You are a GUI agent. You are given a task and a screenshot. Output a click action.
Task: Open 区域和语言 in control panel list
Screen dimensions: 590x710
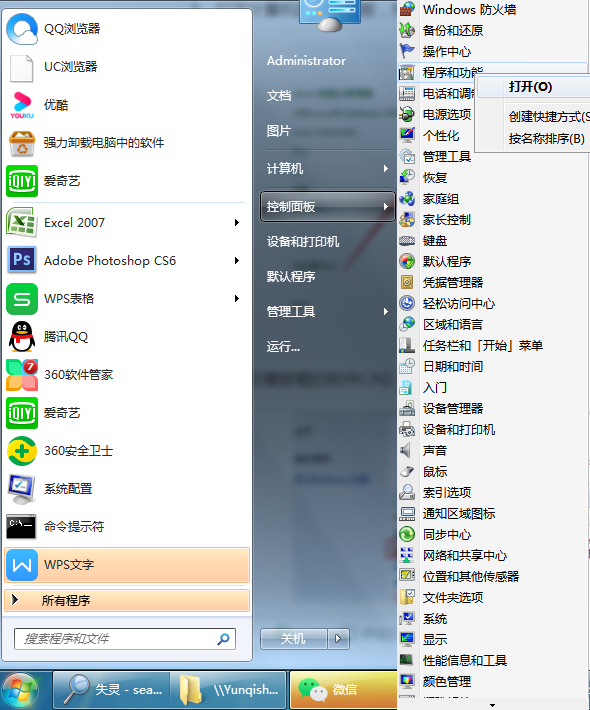coord(453,324)
